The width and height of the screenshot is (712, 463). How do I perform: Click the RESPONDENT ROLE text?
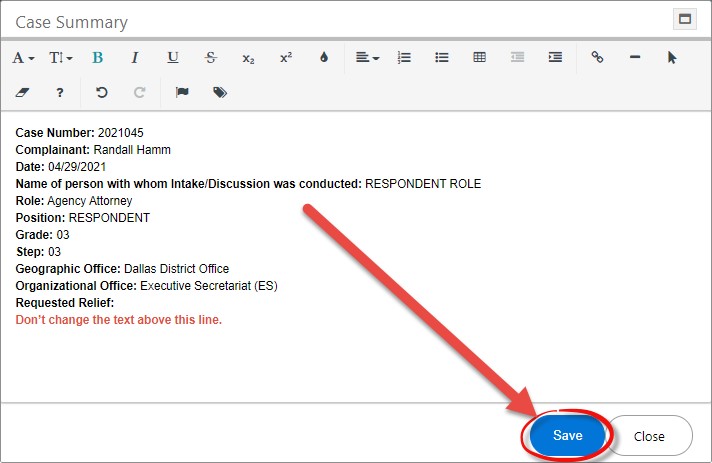423,184
